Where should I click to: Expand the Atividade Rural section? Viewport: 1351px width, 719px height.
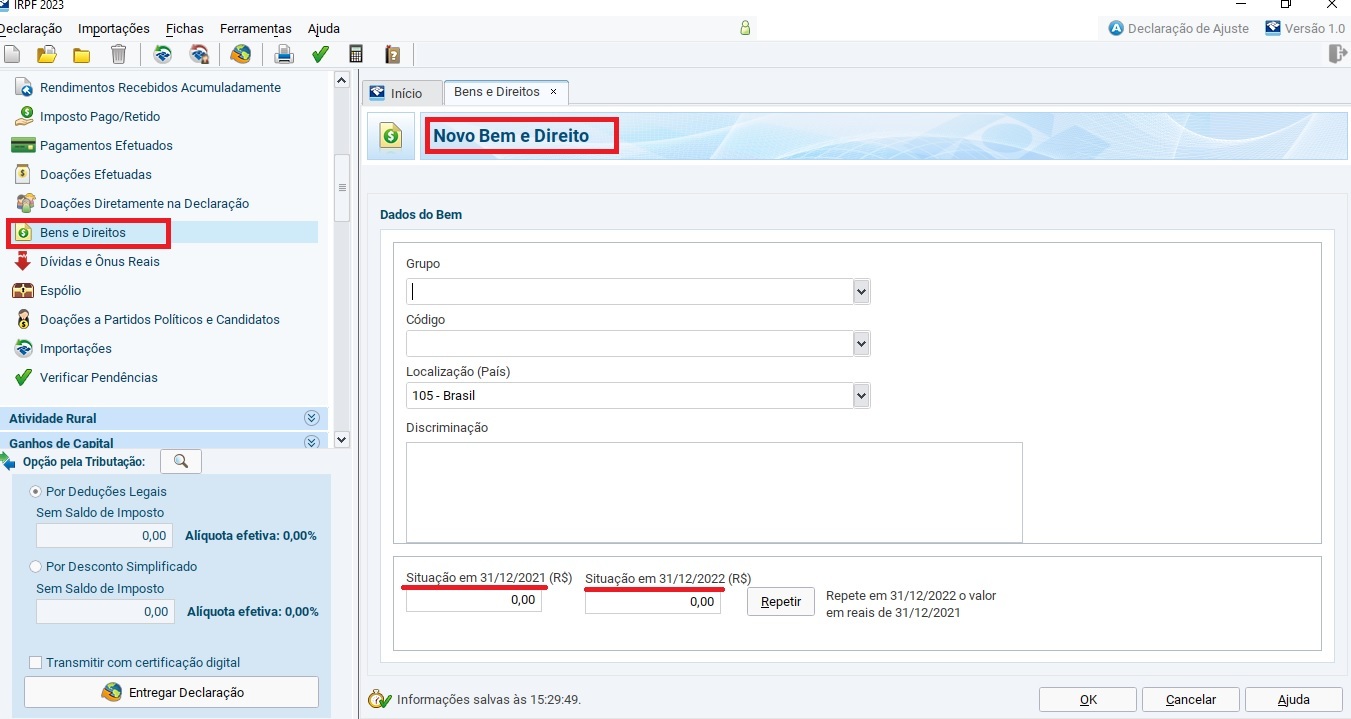point(311,418)
